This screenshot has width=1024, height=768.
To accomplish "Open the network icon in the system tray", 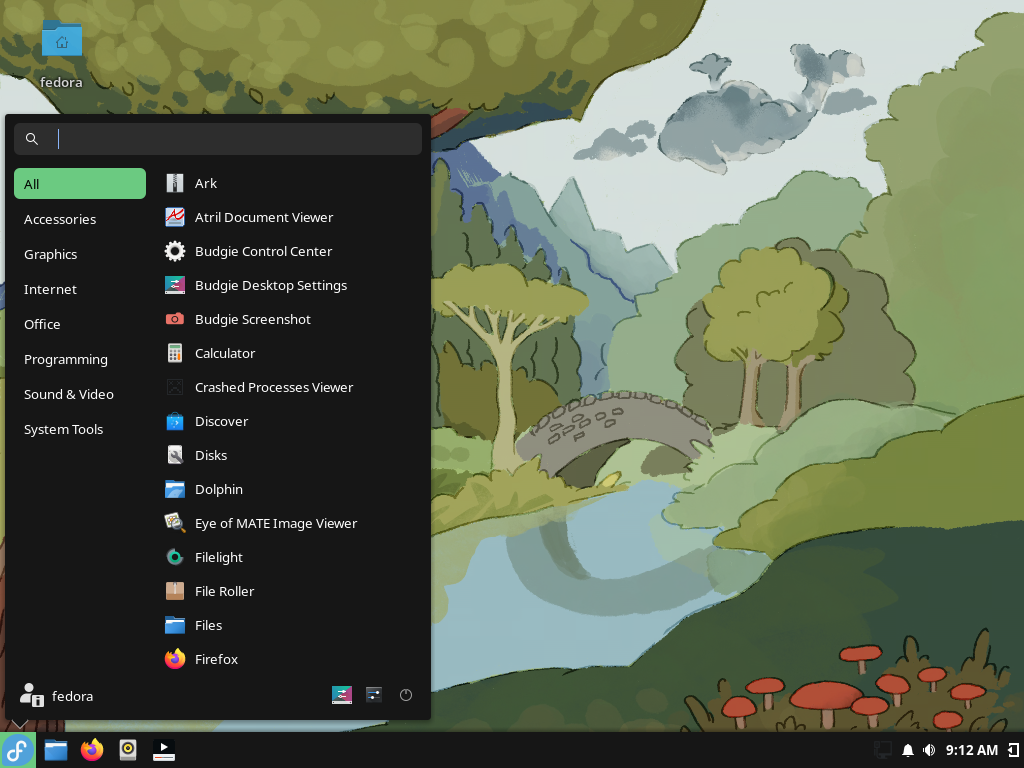I will (883, 750).
